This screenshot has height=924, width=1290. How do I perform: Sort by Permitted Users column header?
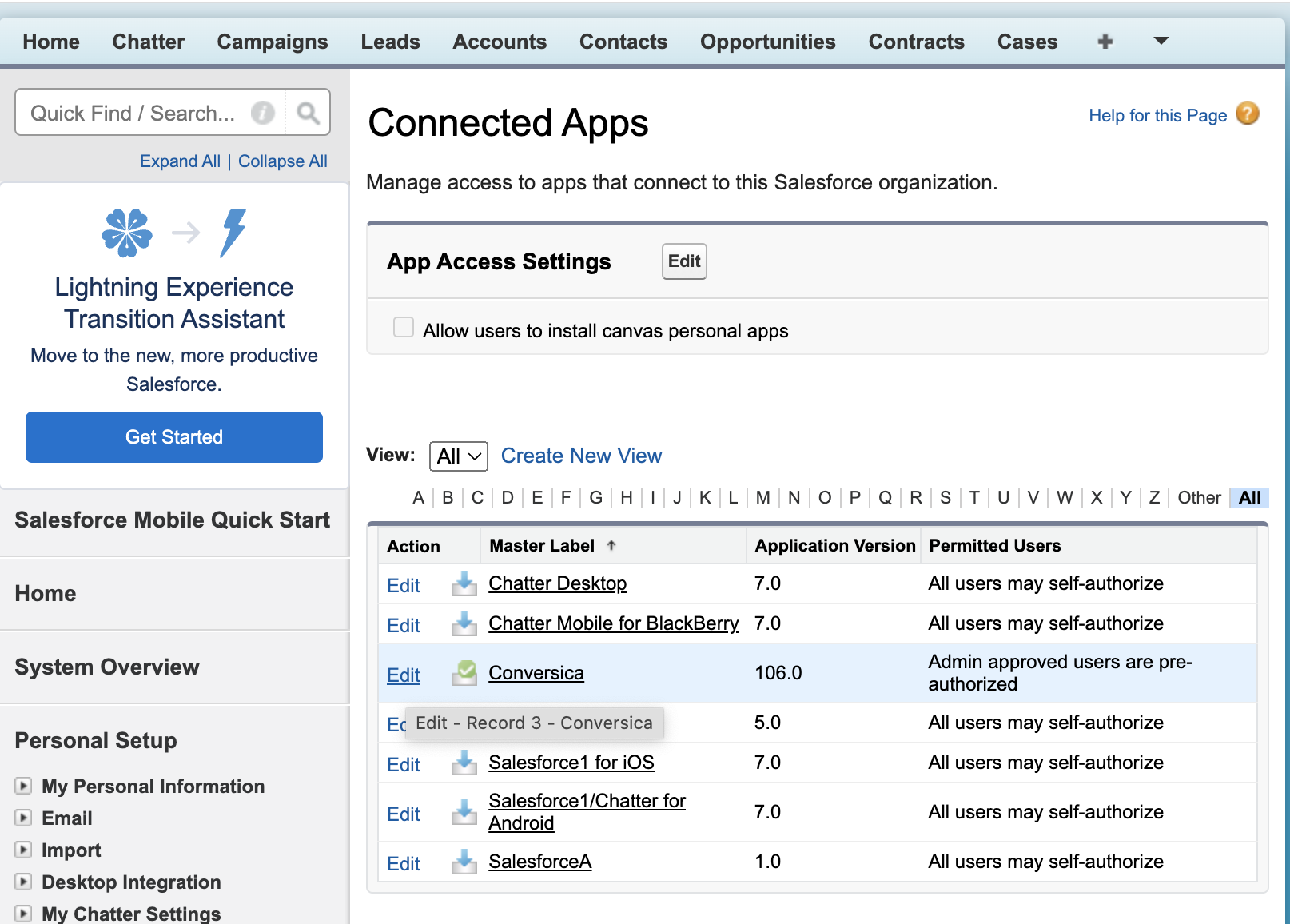point(995,546)
